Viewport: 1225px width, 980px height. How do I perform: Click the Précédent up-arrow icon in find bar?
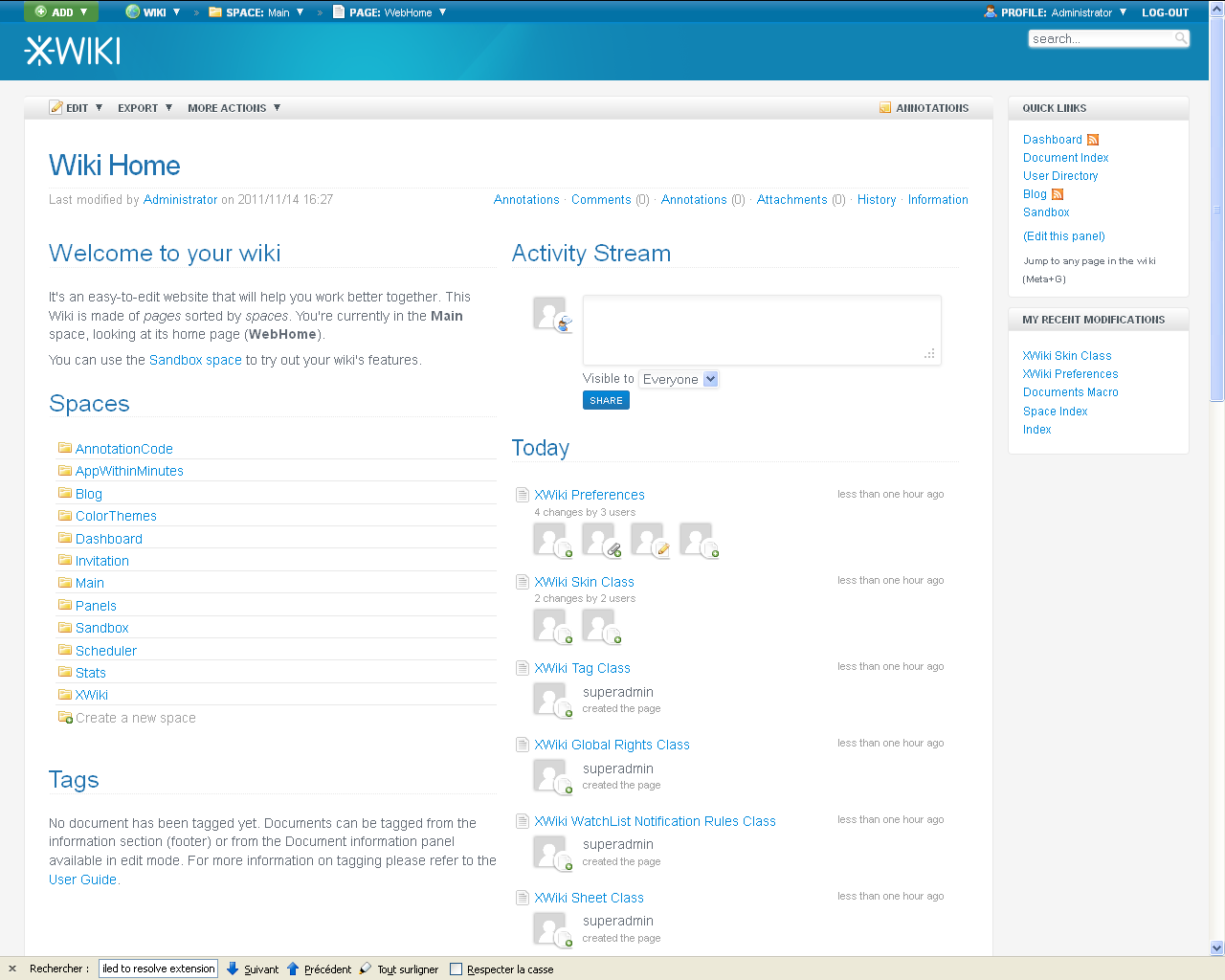(293, 969)
